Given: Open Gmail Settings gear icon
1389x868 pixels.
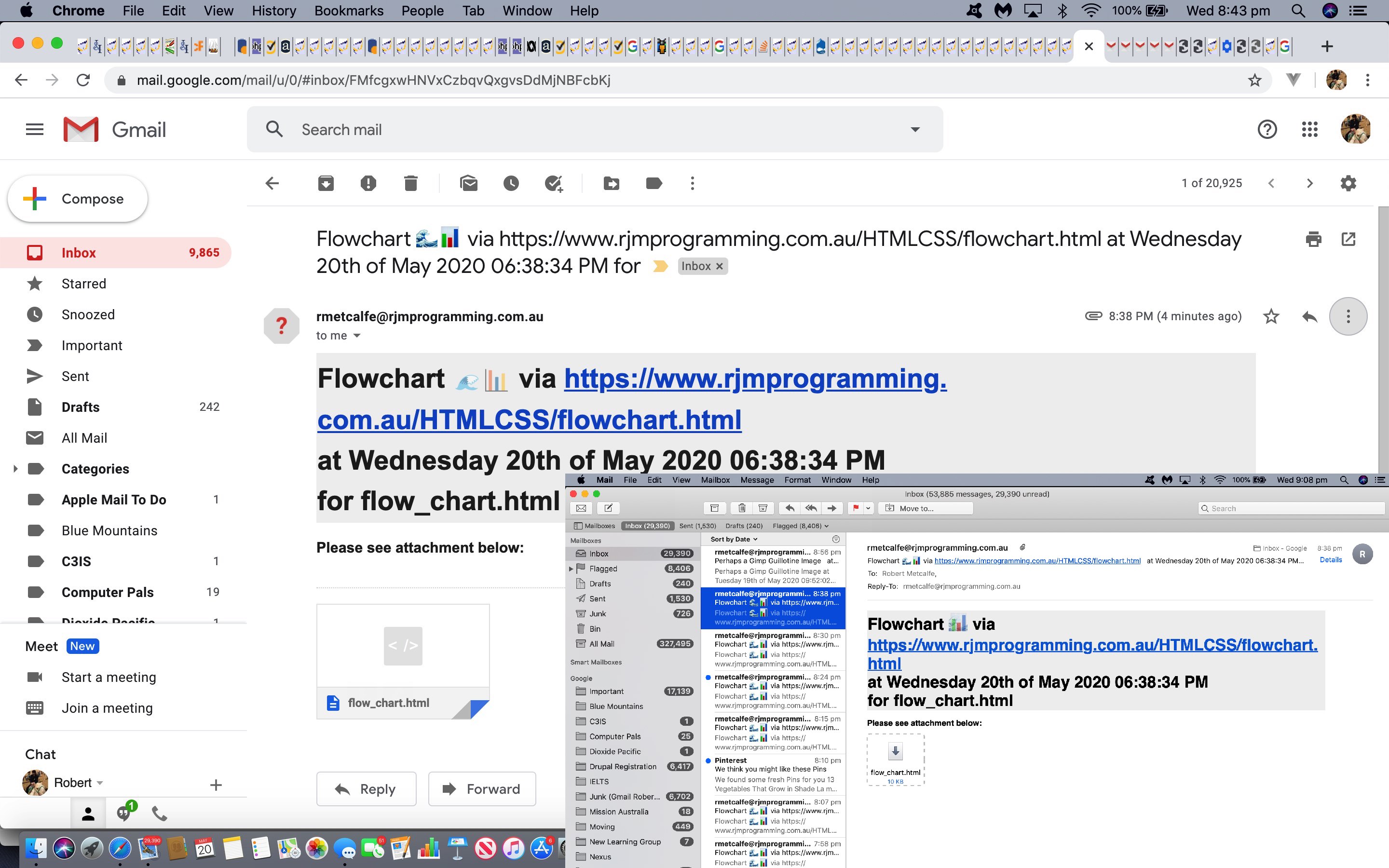Looking at the screenshot, I should pos(1348,183).
